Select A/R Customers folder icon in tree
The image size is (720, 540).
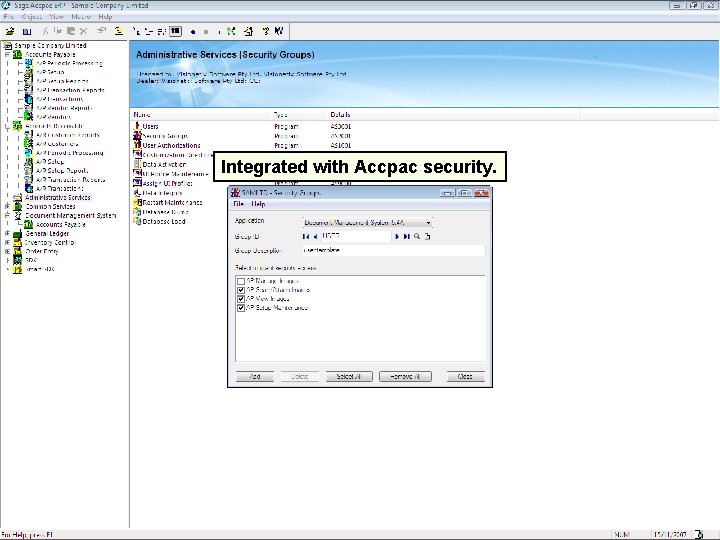[x=28, y=144]
